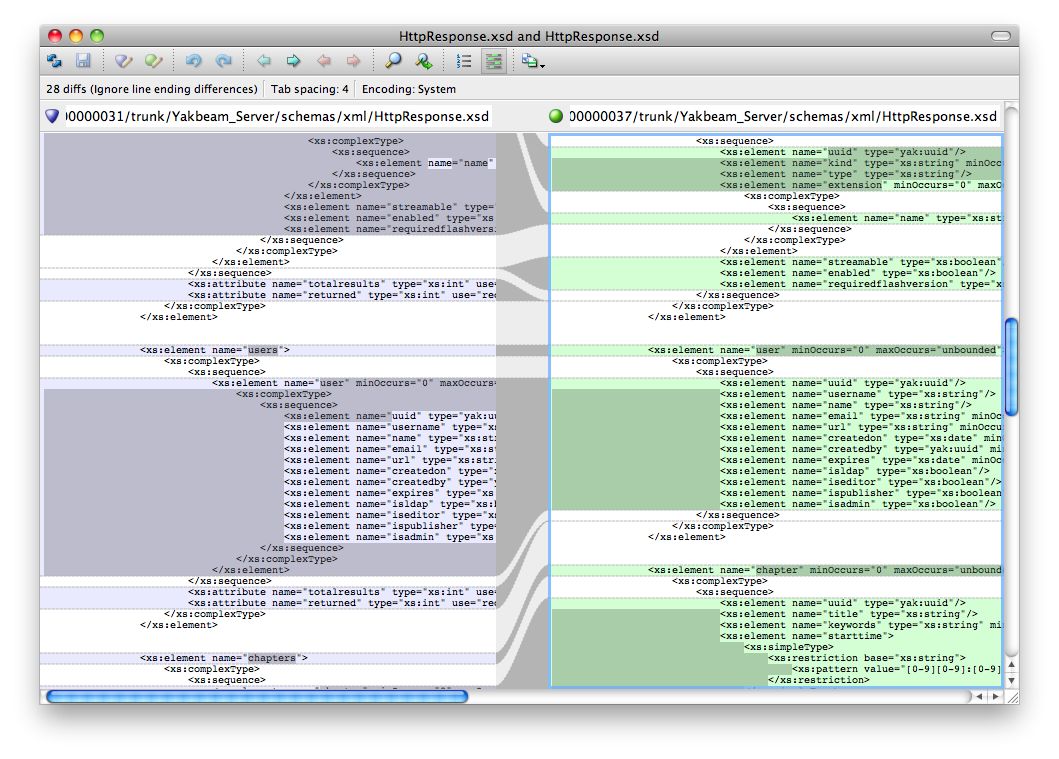This screenshot has width=1059, height=759.
Task: Click left pane line name="requiredflashvers
Action: (x=389, y=229)
